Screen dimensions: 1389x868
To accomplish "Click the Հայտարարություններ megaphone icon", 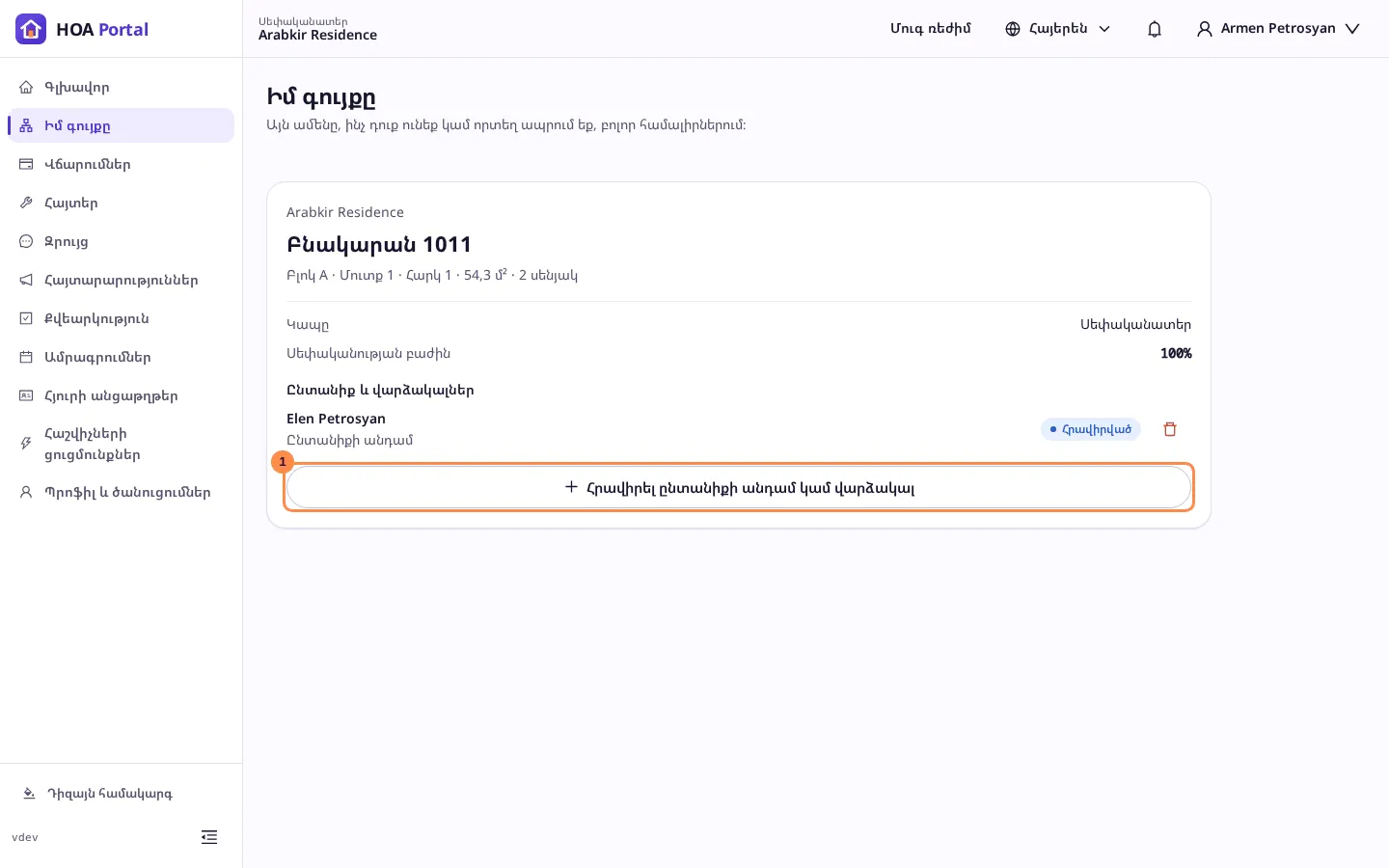I will pyautogui.click(x=26, y=280).
